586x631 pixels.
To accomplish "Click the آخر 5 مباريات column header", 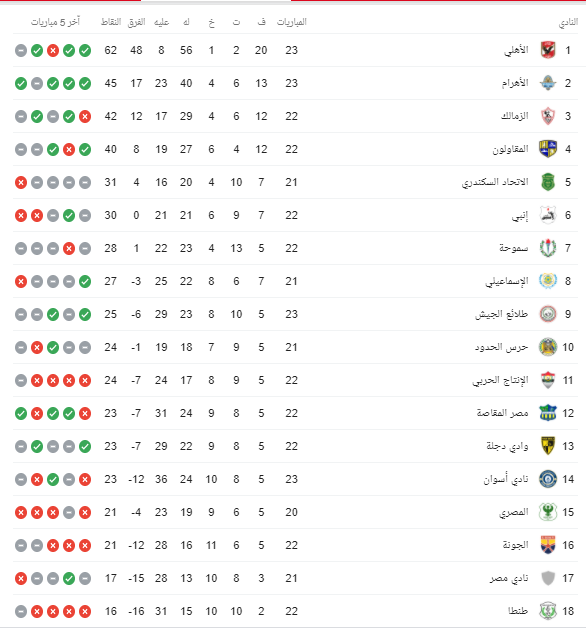I will tap(56, 22).
